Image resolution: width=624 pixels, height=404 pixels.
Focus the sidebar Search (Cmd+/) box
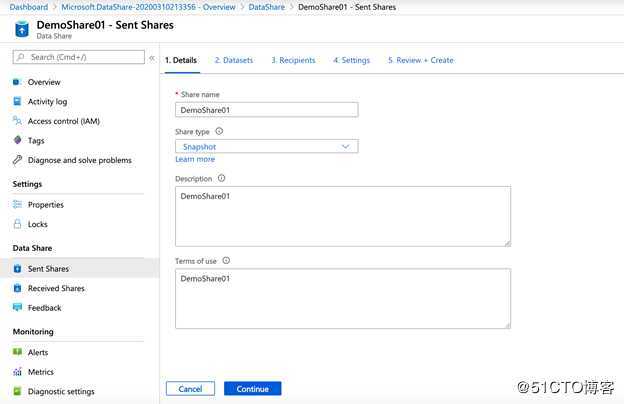click(x=79, y=57)
